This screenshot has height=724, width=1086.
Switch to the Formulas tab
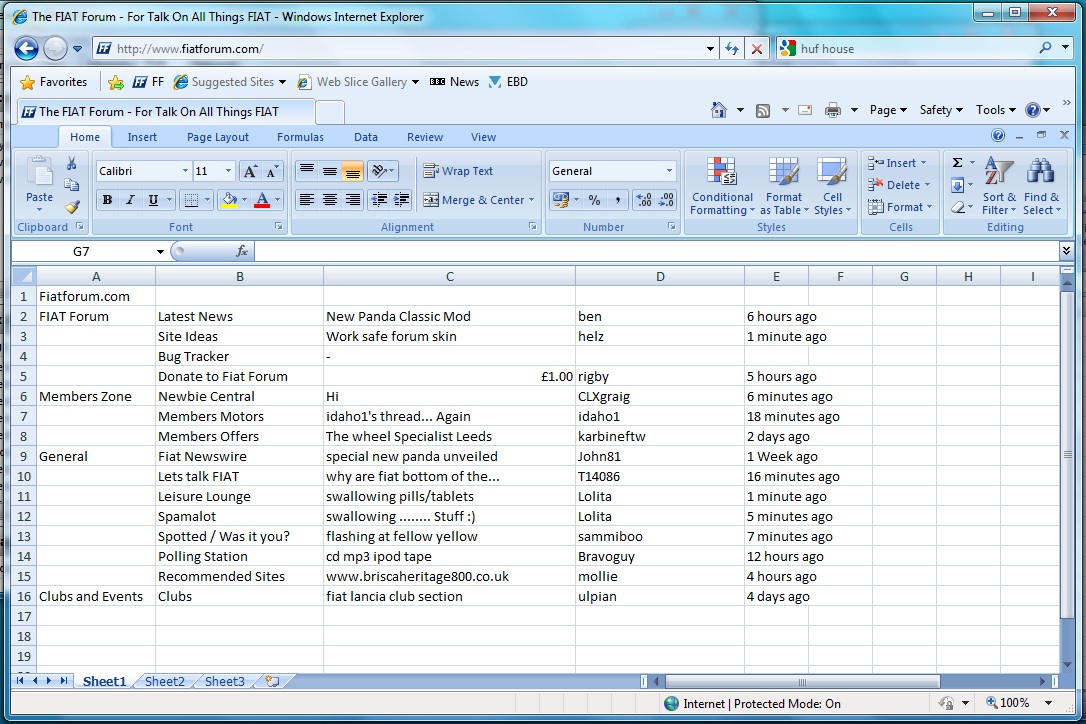[x=300, y=137]
